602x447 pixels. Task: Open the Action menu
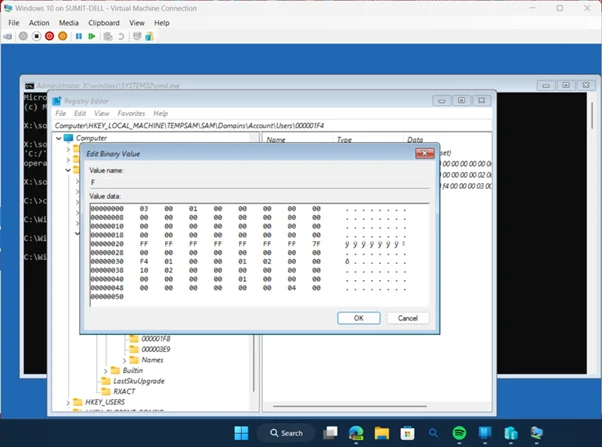[x=39, y=23]
